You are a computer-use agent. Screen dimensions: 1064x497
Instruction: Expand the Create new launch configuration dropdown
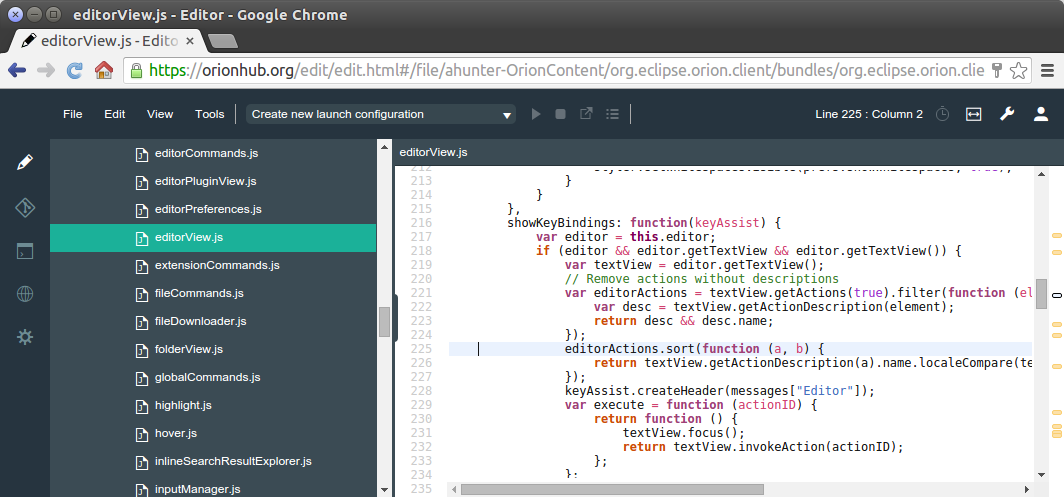point(381,114)
